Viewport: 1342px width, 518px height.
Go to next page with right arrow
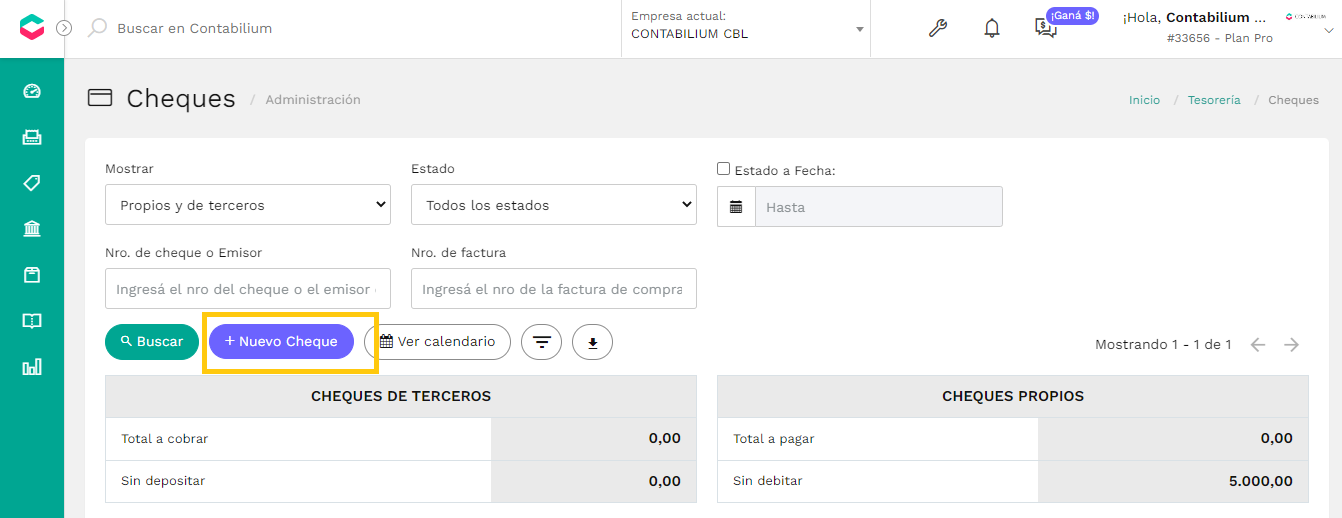coord(1292,345)
